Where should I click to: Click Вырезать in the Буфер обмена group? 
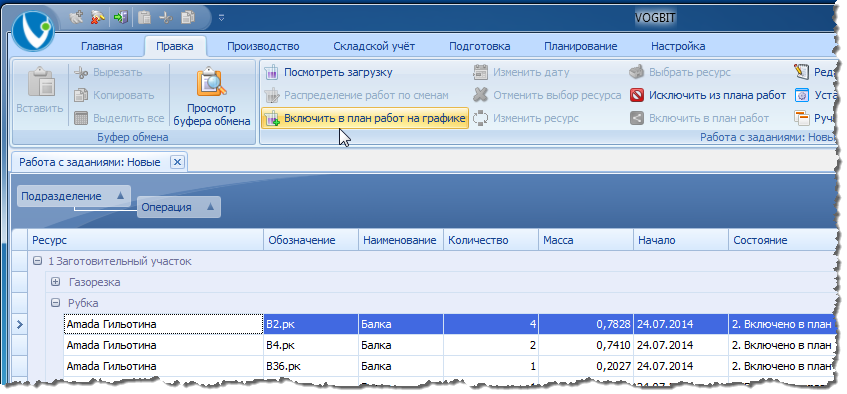click(108, 72)
